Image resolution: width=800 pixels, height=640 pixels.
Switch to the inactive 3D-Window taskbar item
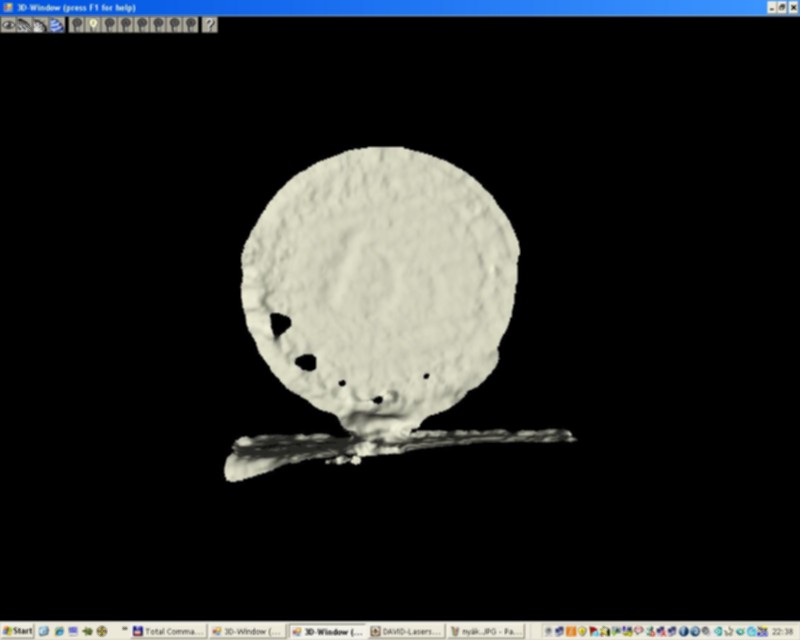click(x=248, y=631)
